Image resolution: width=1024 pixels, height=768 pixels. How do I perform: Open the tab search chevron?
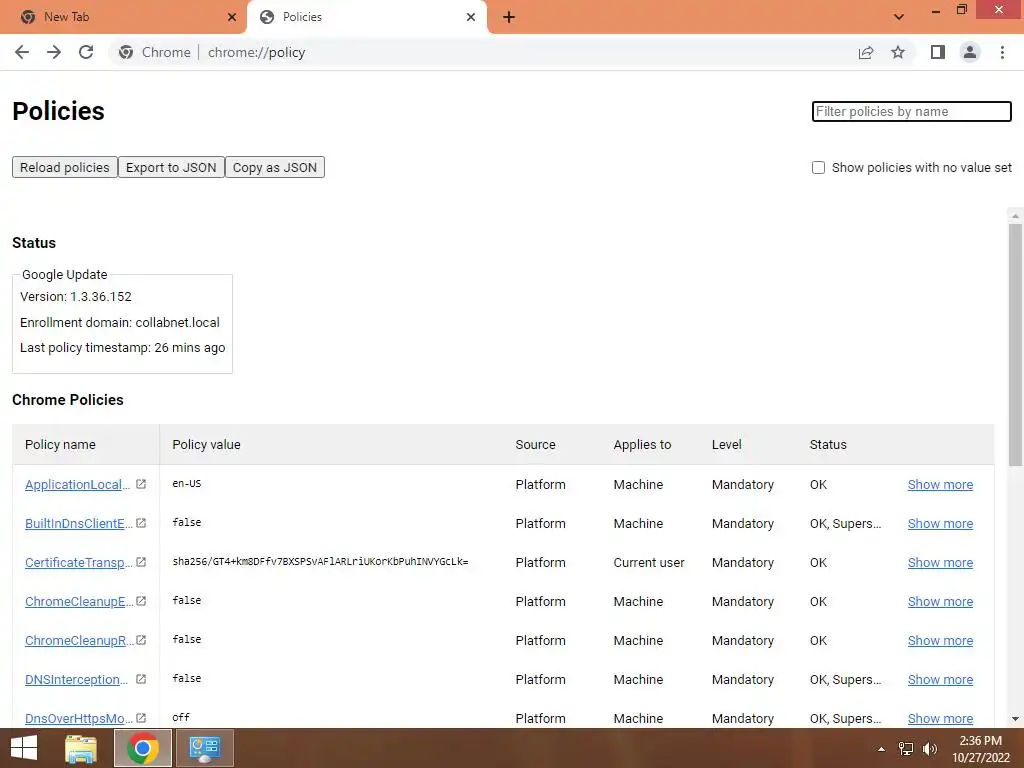(x=899, y=17)
